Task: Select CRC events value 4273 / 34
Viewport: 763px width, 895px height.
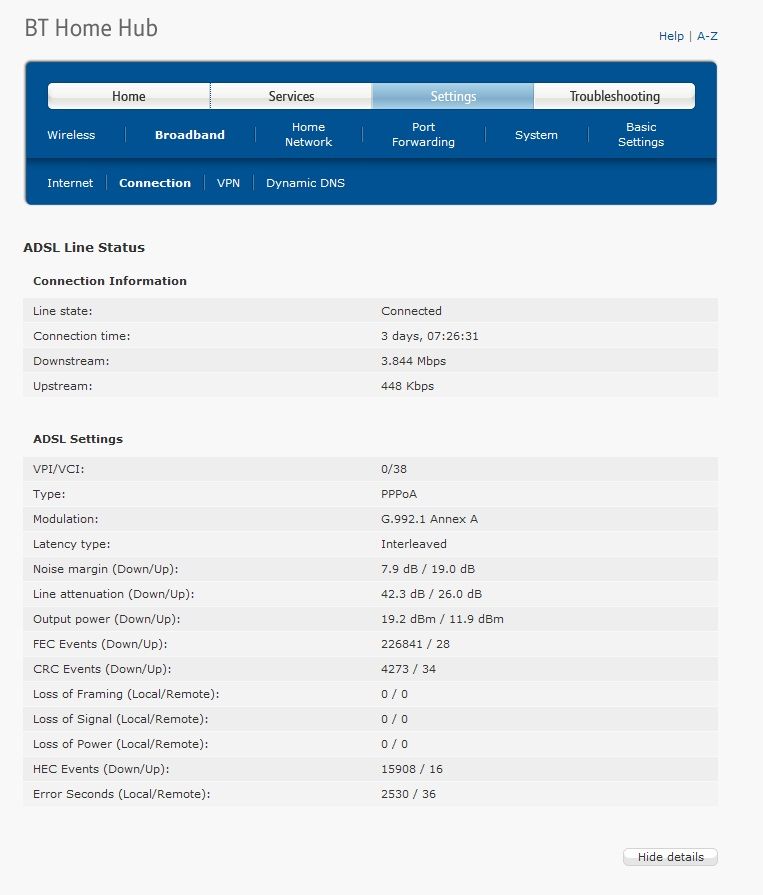Action: point(409,670)
